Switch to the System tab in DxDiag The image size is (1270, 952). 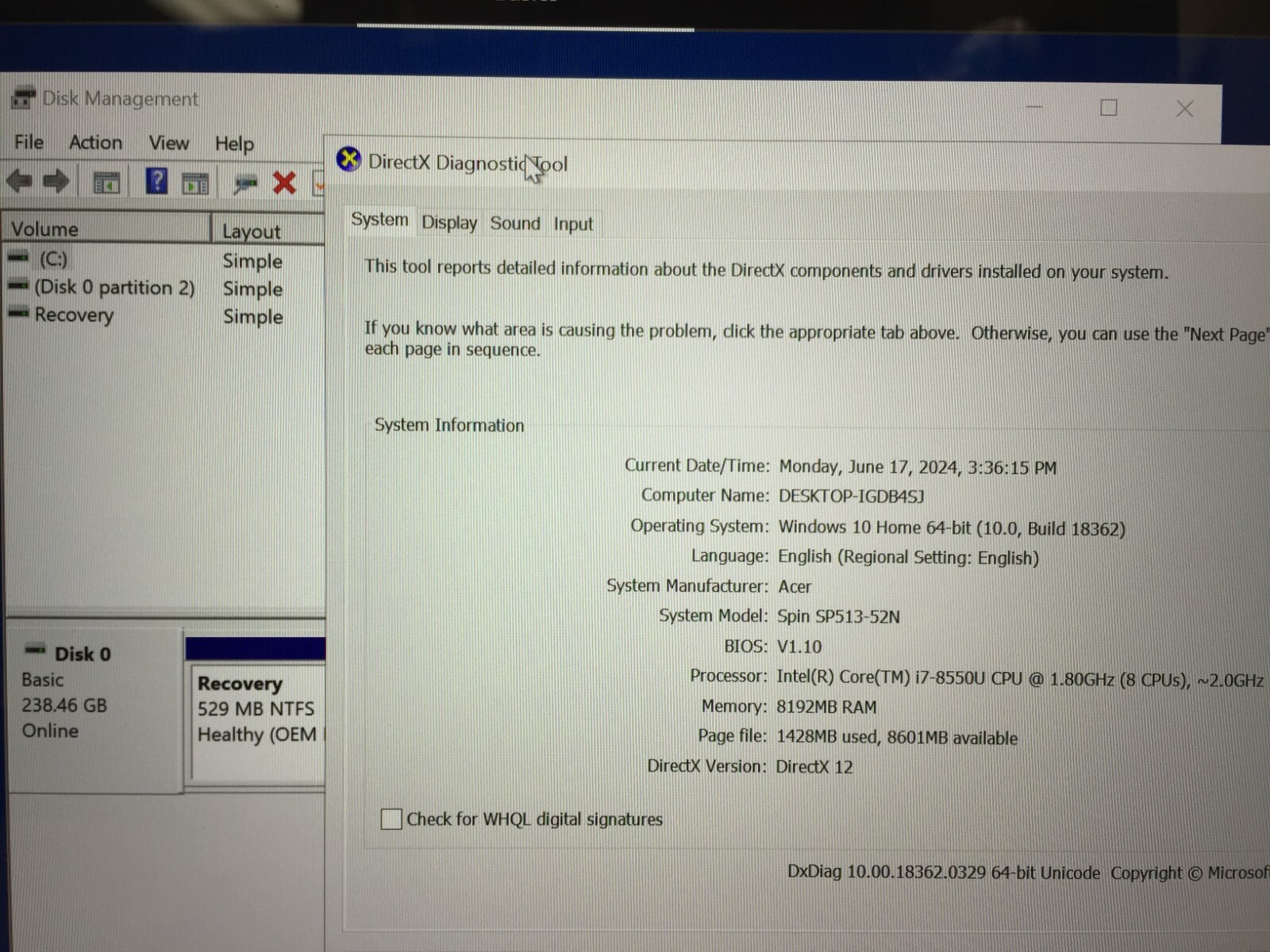(x=379, y=220)
